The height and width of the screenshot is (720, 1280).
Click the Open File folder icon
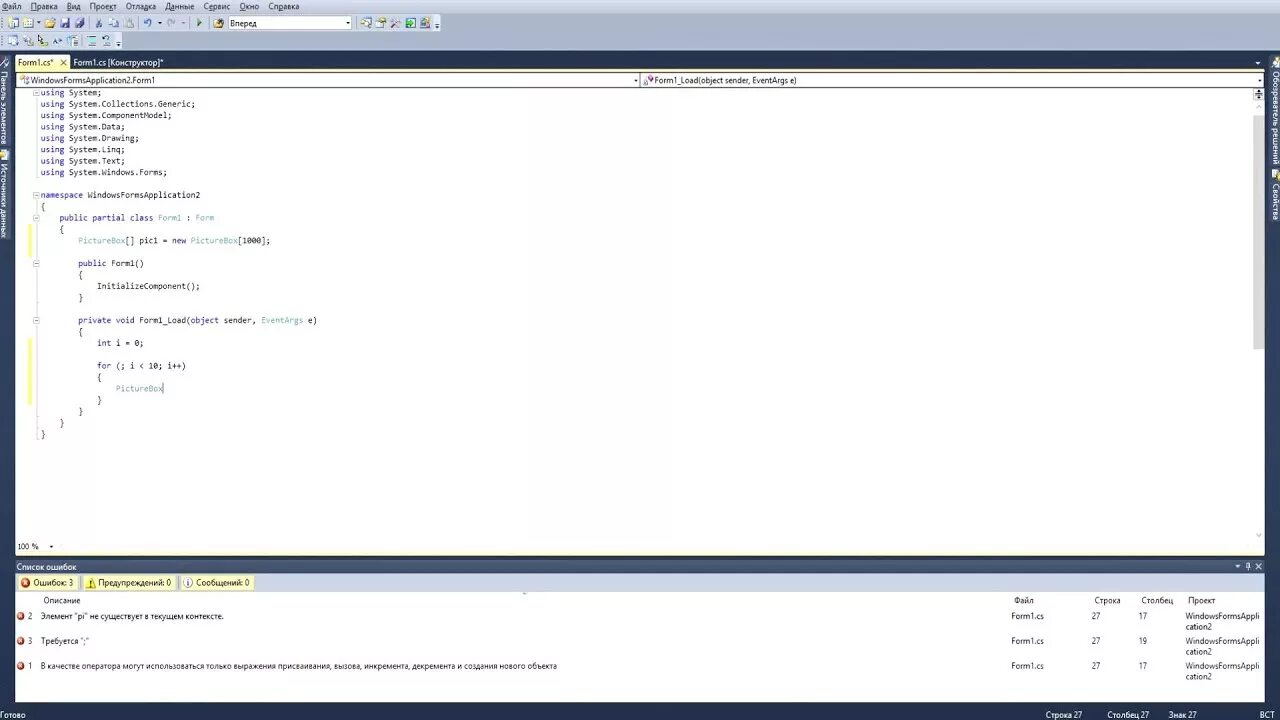(x=49, y=23)
